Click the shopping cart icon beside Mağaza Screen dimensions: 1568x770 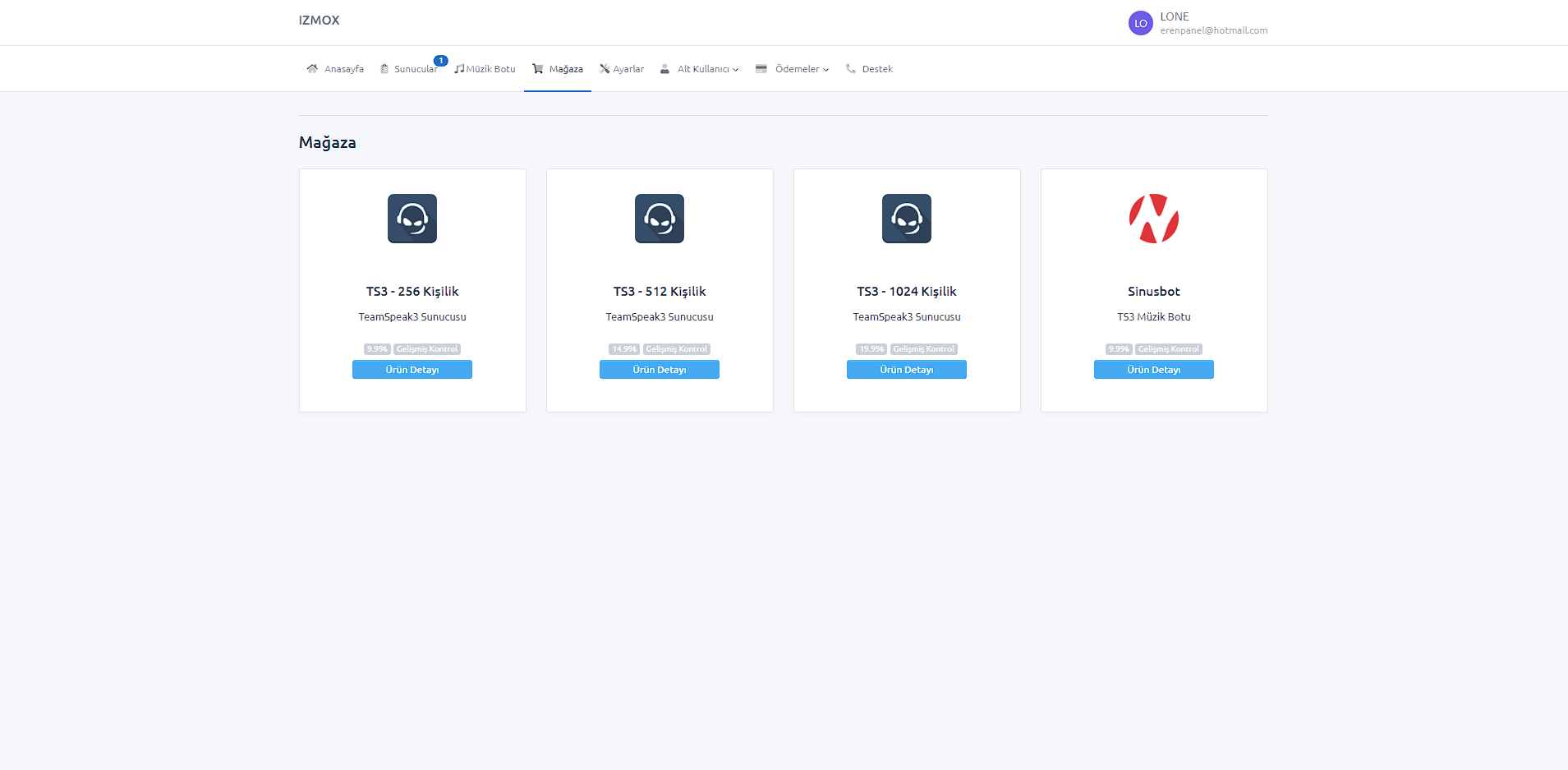(x=538, y=69)
